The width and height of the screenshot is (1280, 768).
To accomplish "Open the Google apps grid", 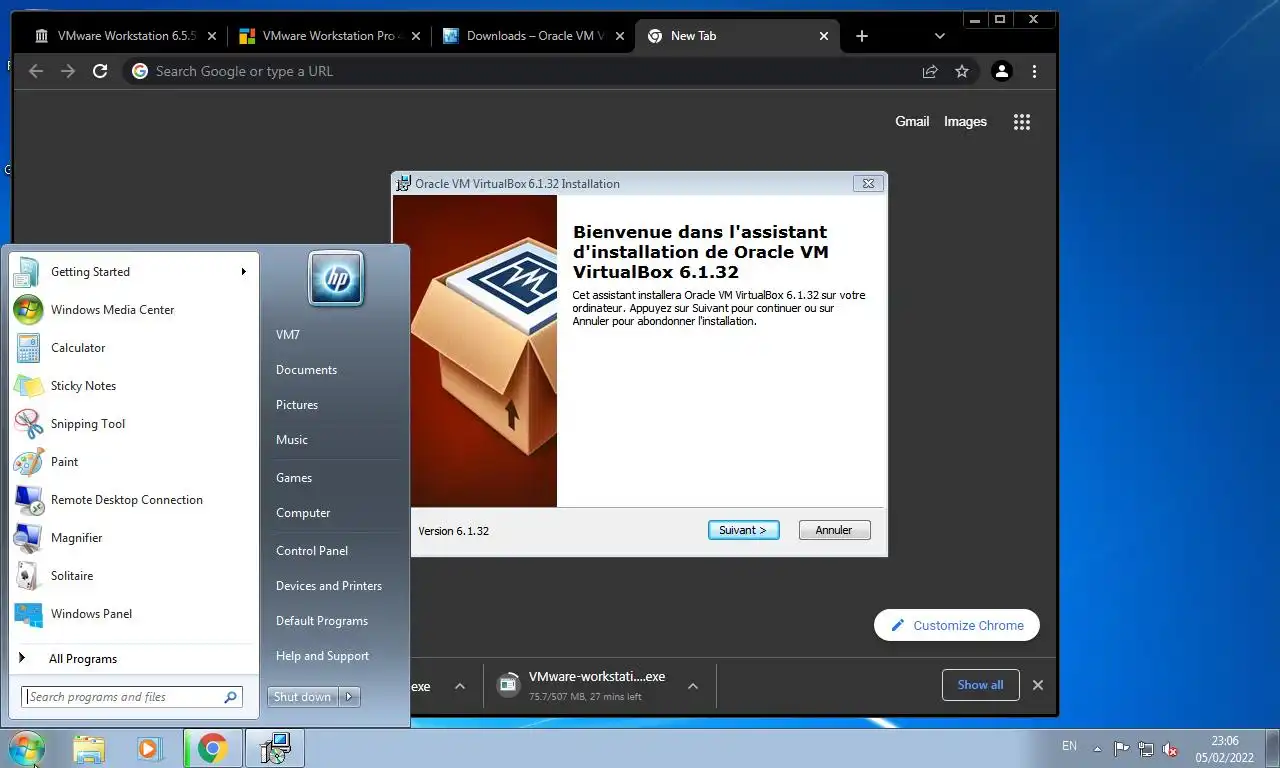I will click(1021, 122).
